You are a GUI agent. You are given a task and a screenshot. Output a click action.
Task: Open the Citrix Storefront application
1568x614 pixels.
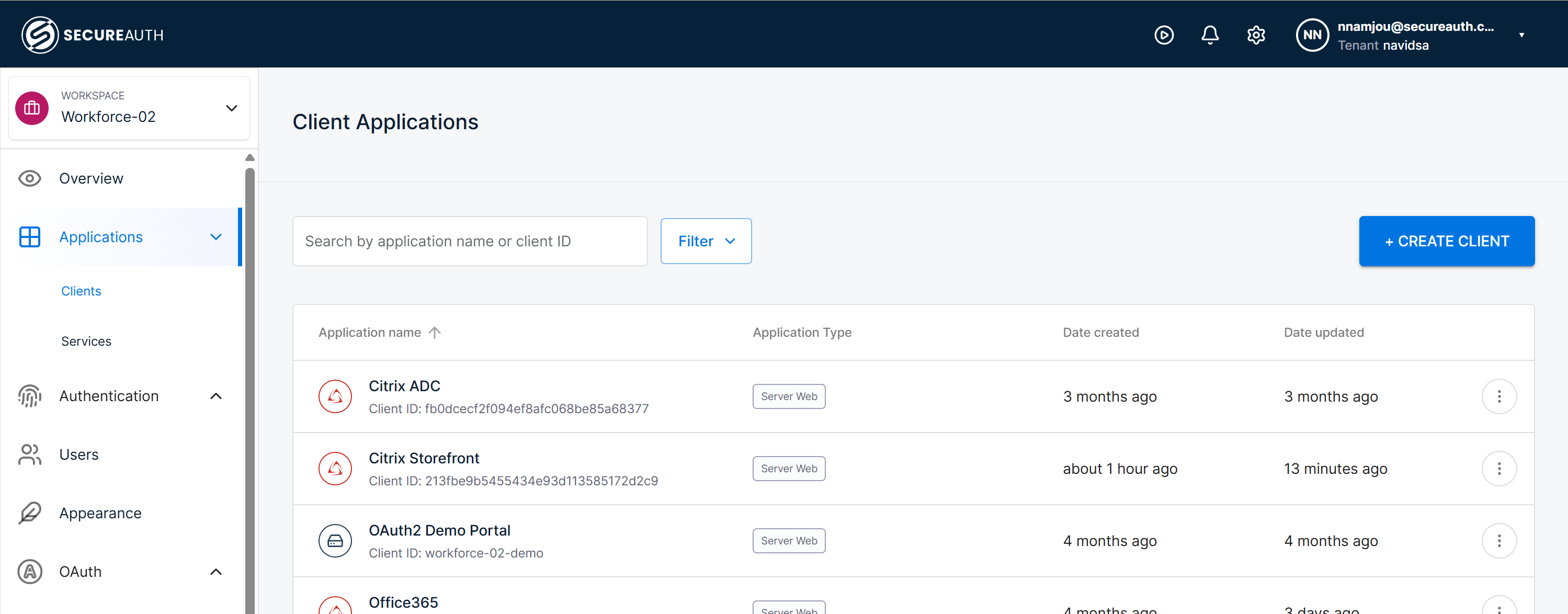coord(424,458)
